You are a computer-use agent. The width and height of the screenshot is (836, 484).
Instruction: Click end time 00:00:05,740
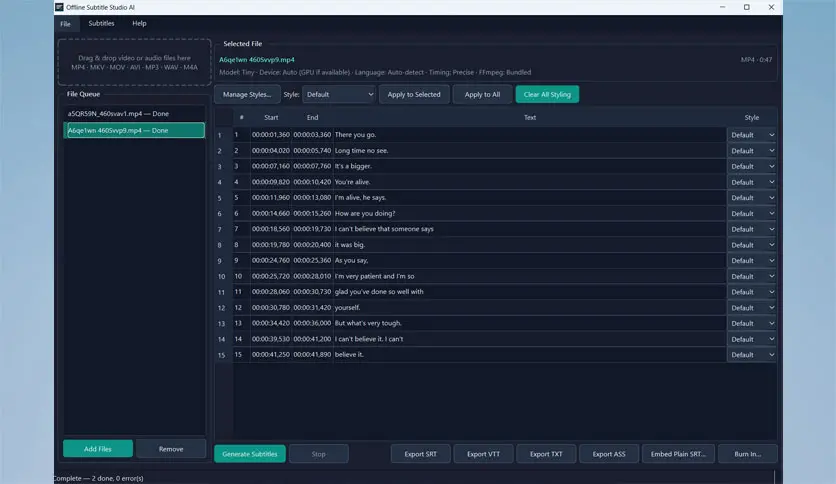click(x=312, y=151)
